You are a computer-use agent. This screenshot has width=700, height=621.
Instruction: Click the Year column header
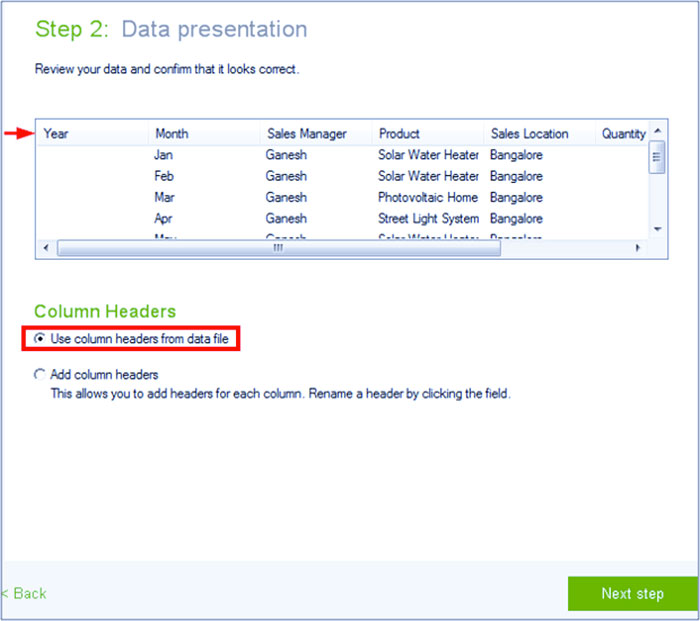pyautogui.click(x=92, y=133)
